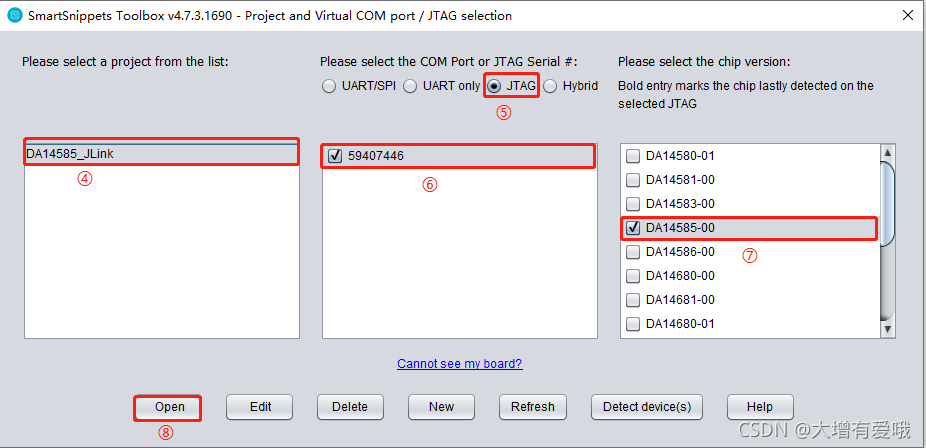Screen dimensions: 926x448
Task: Click the Delete project button
Action: point(350,407)
